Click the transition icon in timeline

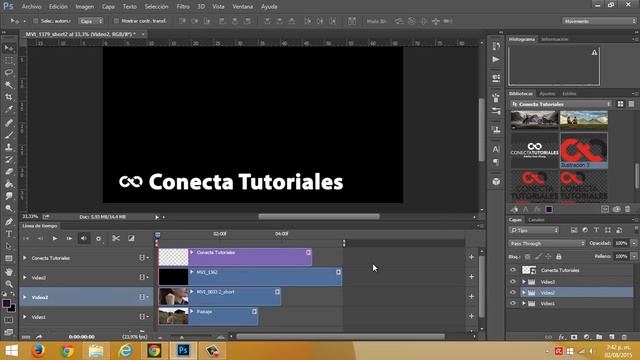[131, 238]
